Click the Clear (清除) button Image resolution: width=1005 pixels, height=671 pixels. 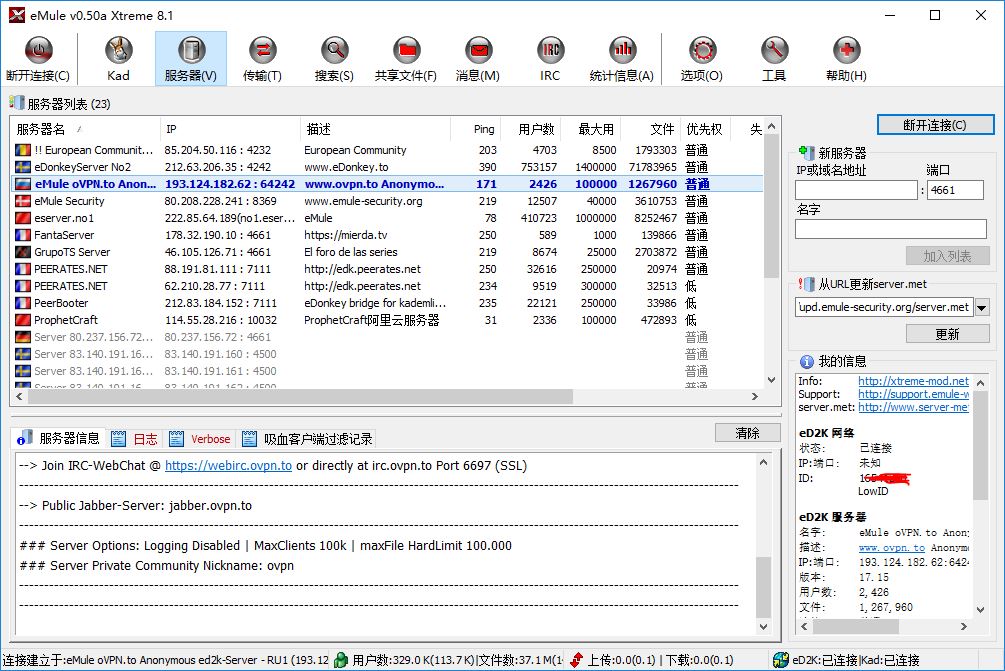747,433
